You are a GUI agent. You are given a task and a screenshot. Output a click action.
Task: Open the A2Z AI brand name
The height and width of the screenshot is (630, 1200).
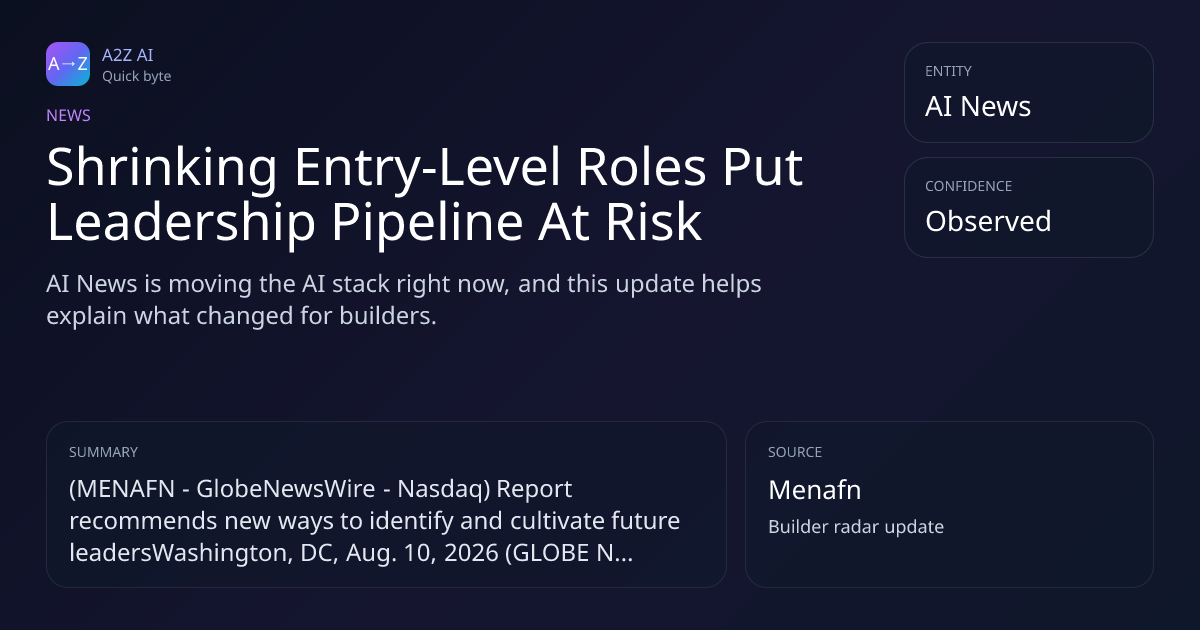[x=127, y=55]
